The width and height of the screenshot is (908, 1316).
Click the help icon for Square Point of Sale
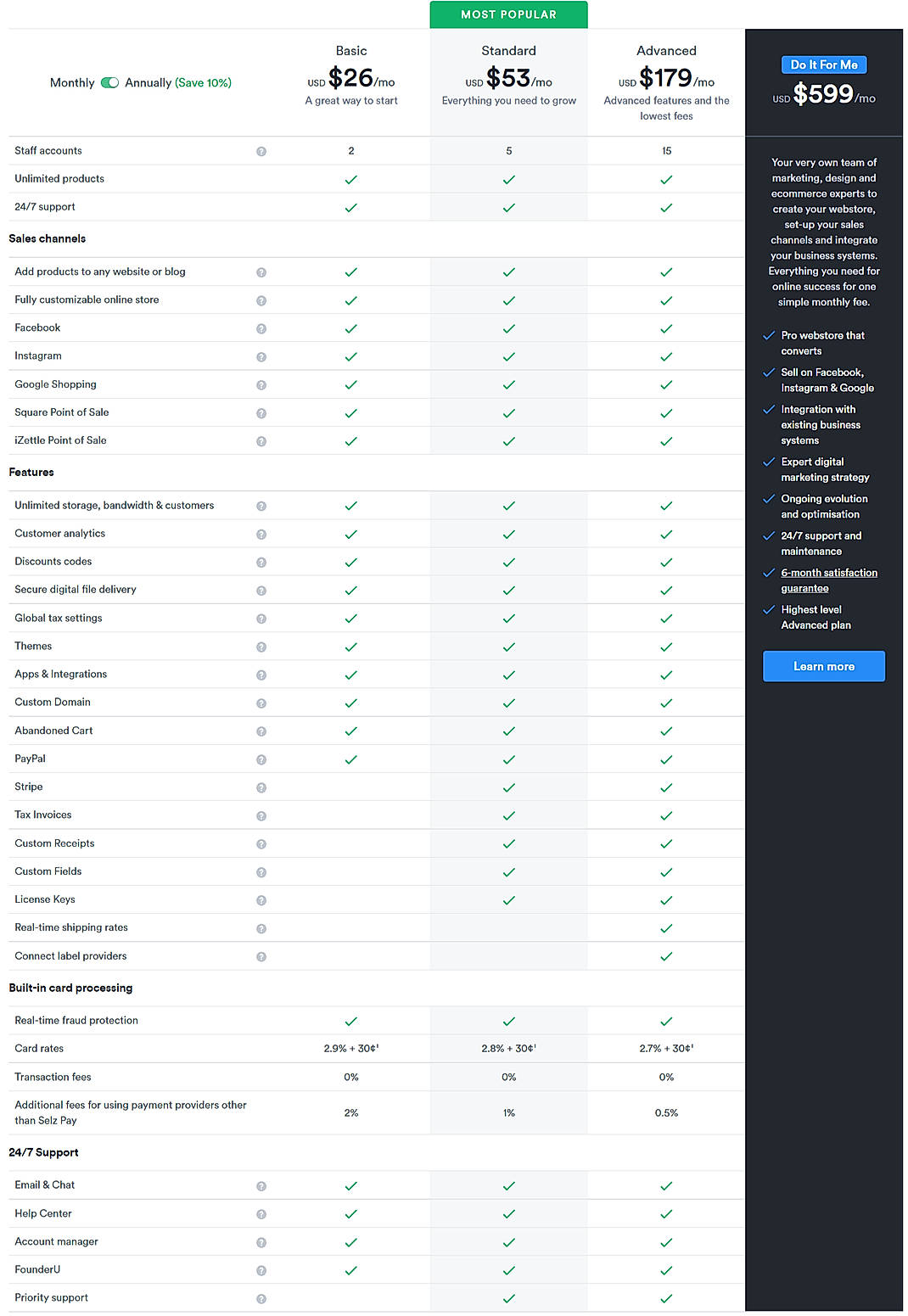click(x=261, y=413)
